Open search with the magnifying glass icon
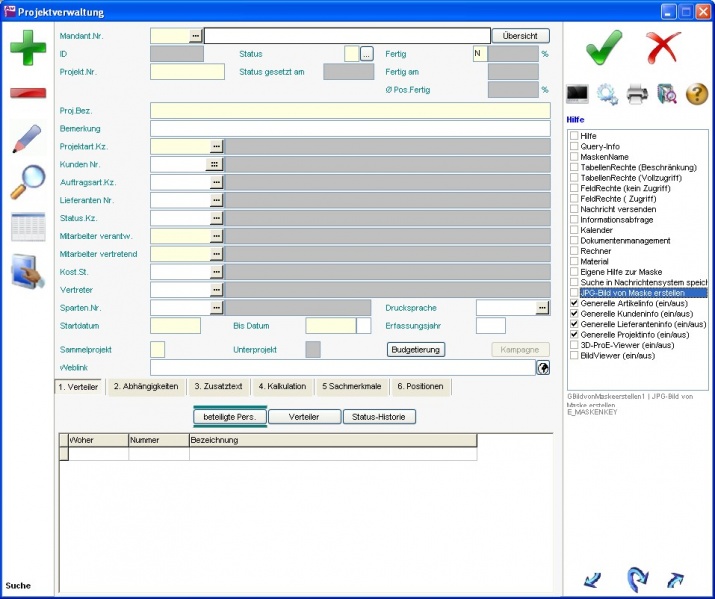The image size is (715, 599). pyautogui.click(x=28, y=182)
